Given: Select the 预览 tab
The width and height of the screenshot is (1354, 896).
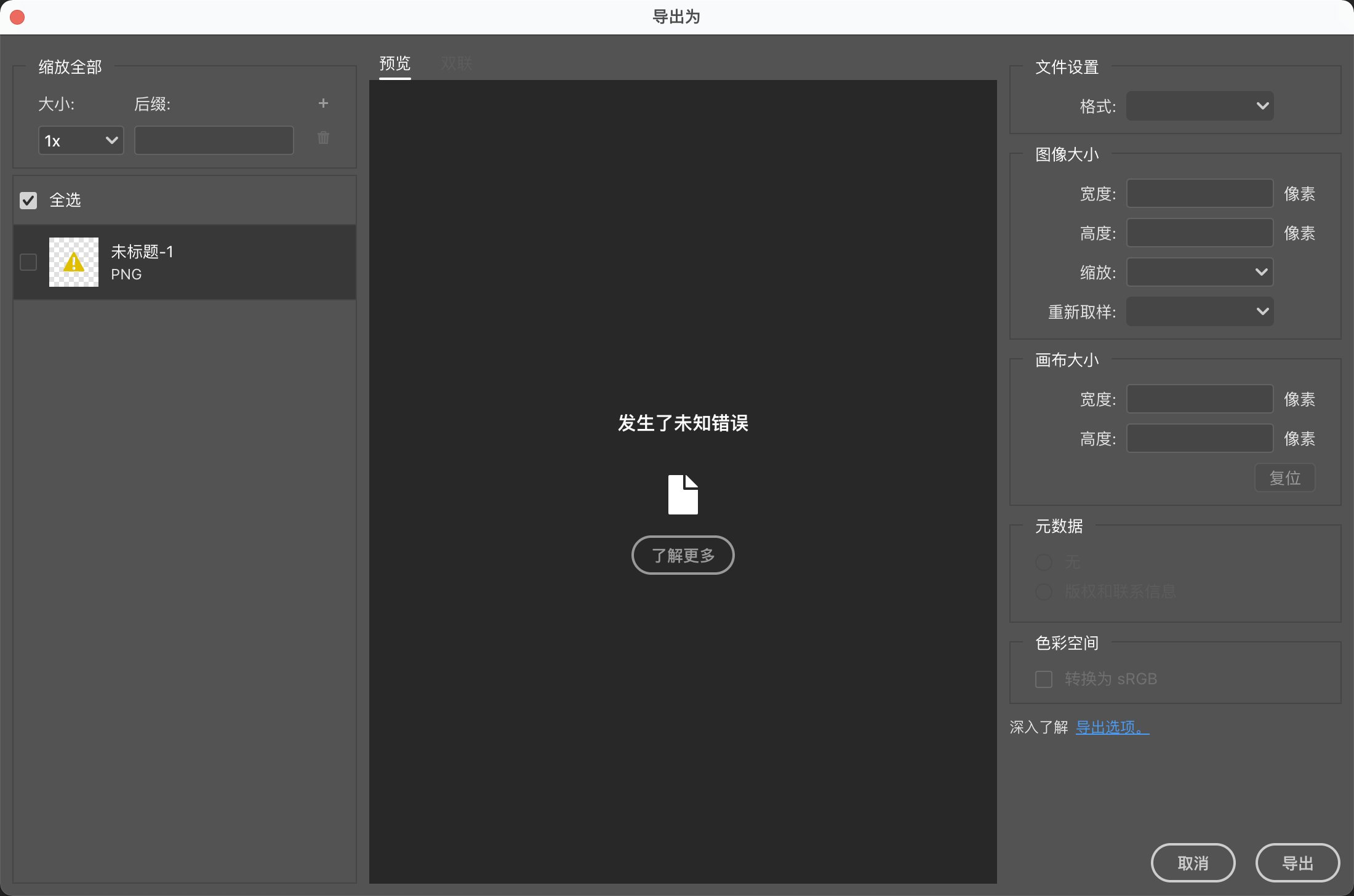Looking at the screenshot, I should click(395, 63).
